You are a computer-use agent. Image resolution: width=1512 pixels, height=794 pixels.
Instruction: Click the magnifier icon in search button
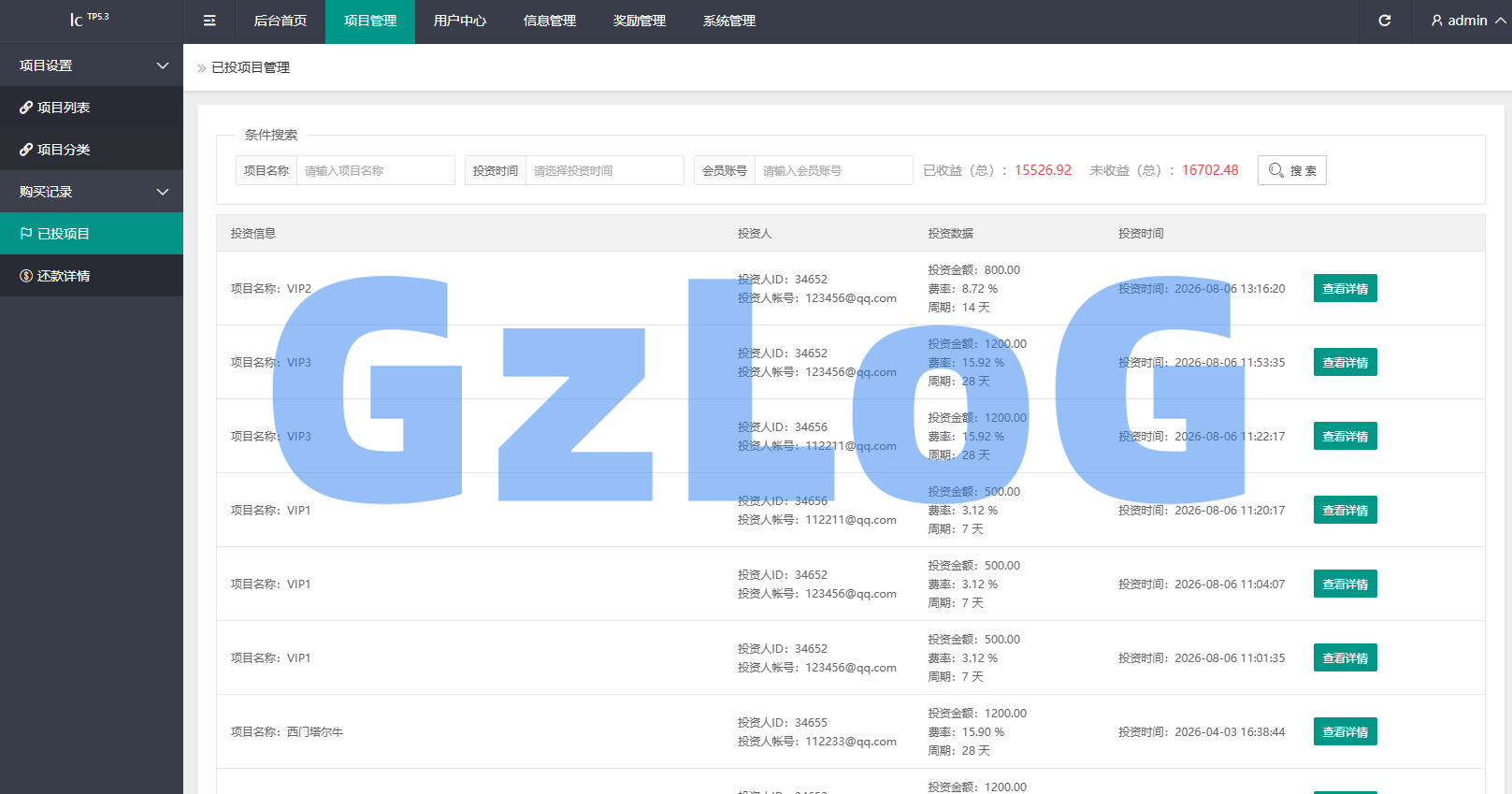point(1275,170)
